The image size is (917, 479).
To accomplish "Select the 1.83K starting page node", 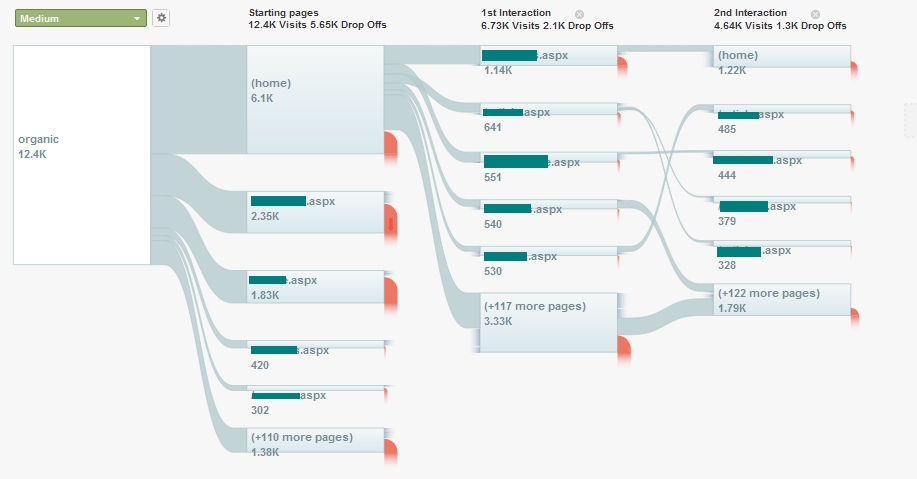I will [316, 287].
